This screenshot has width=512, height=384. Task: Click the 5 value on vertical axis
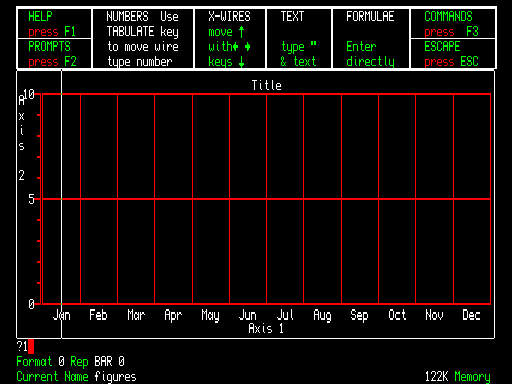[x=31, y=199]
